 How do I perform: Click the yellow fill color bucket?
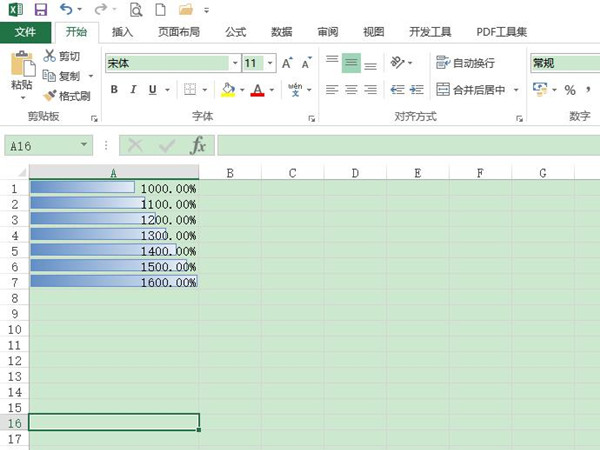click(x=227, y=90)
